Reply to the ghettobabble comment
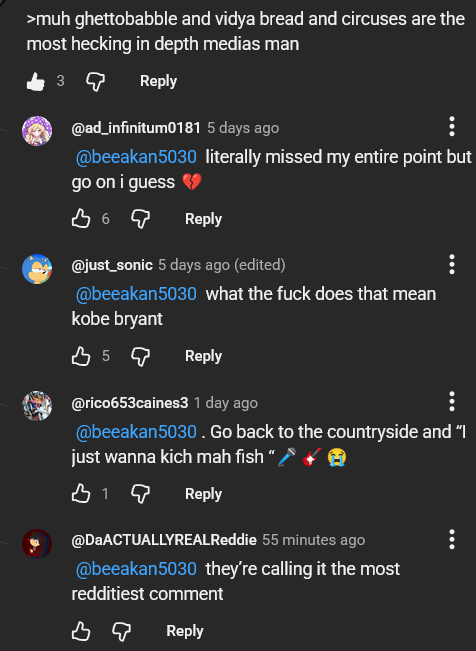The width and height of the screenshot is (476, 651). click(158, 81)
